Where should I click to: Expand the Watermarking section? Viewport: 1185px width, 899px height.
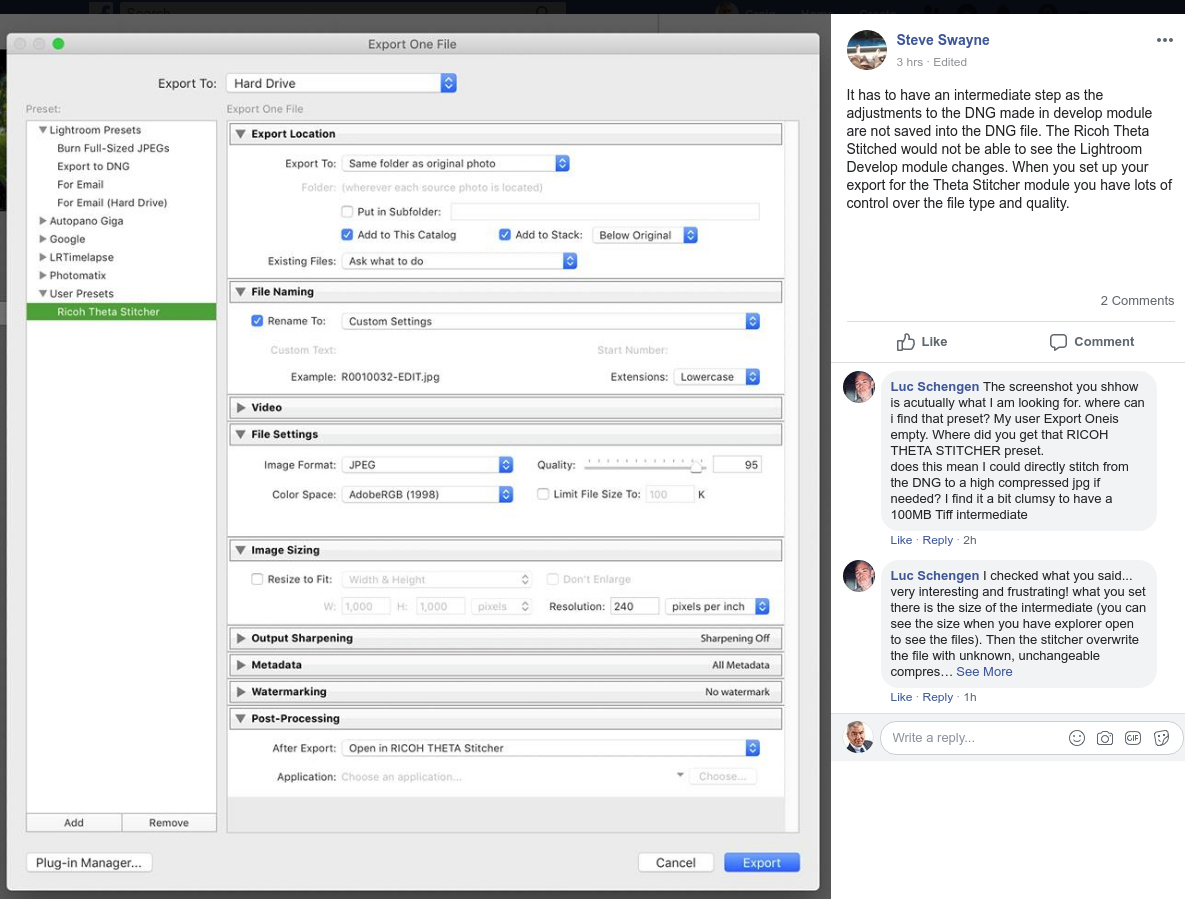click(x=240, y=692)
